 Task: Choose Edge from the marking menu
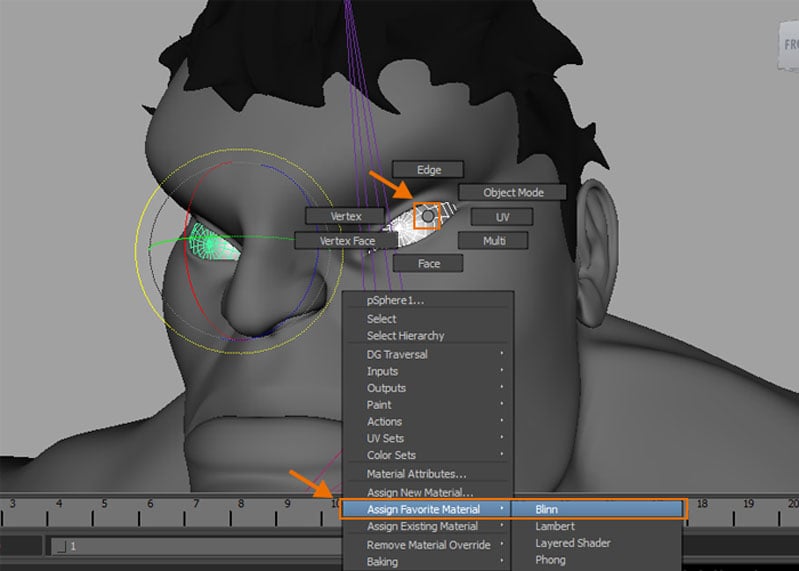428,170
